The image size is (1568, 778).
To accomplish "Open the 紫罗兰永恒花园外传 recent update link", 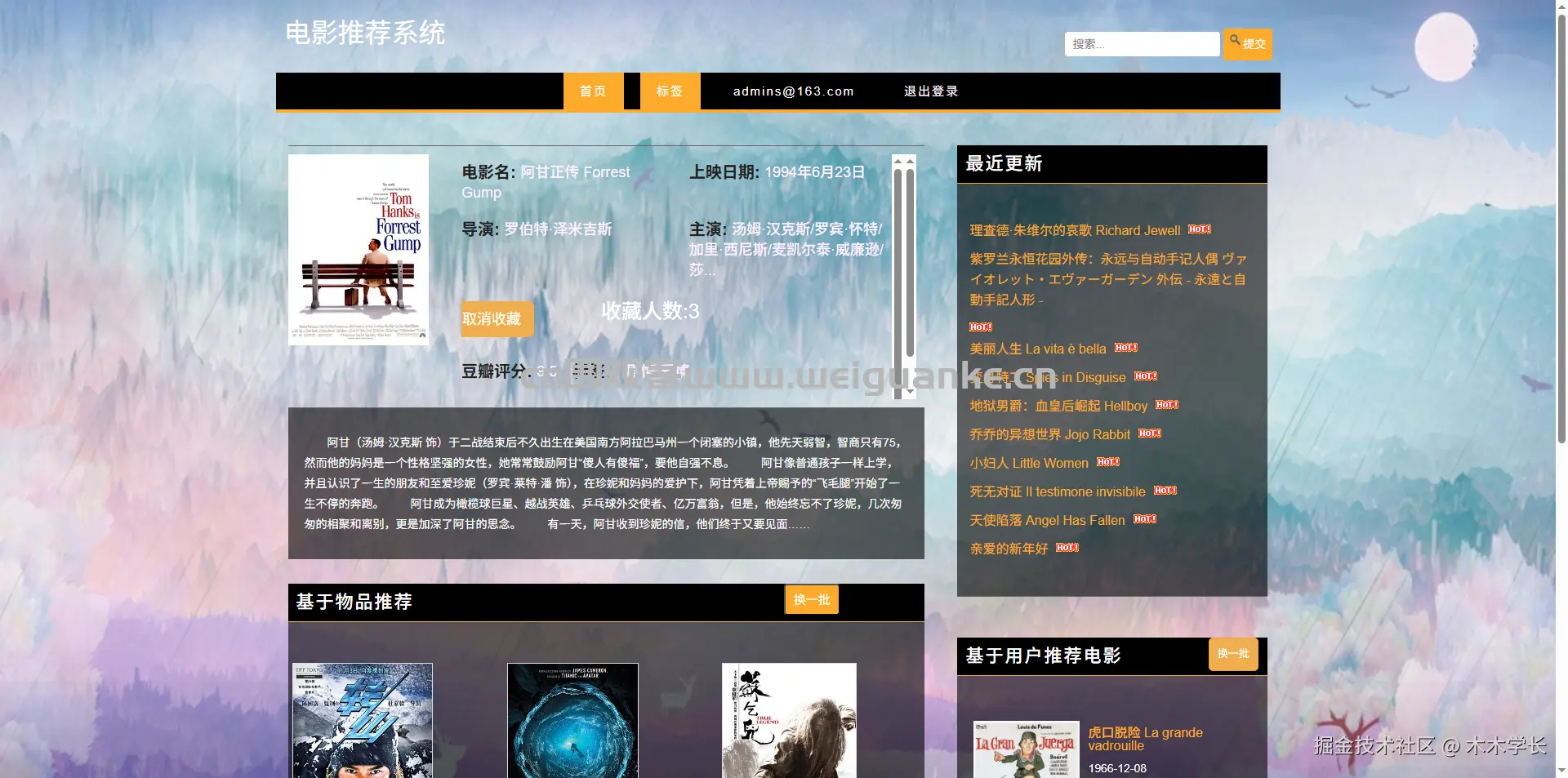I will pos(1109,279).
